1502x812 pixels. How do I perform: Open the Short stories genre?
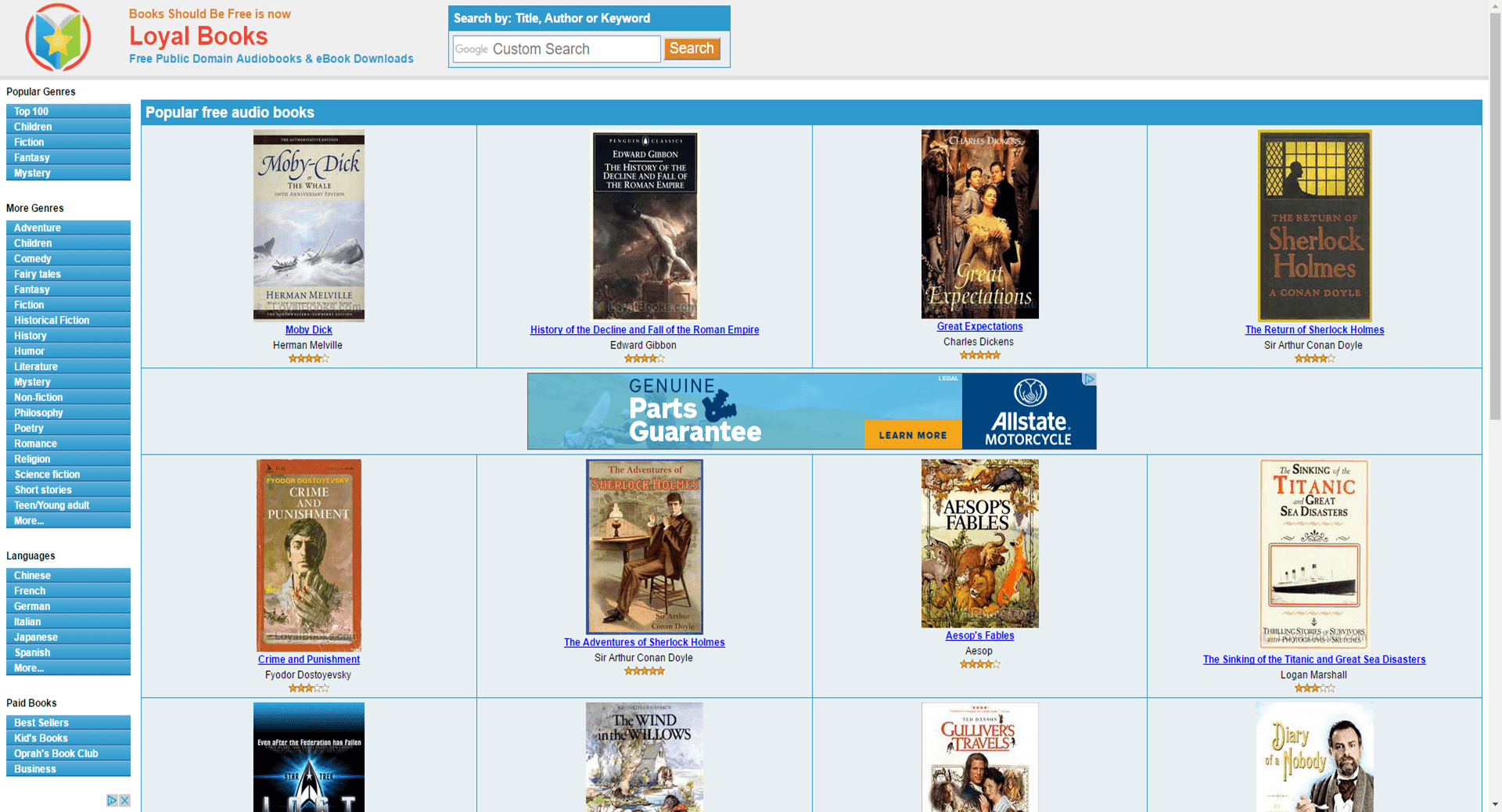tap(68, 490)
